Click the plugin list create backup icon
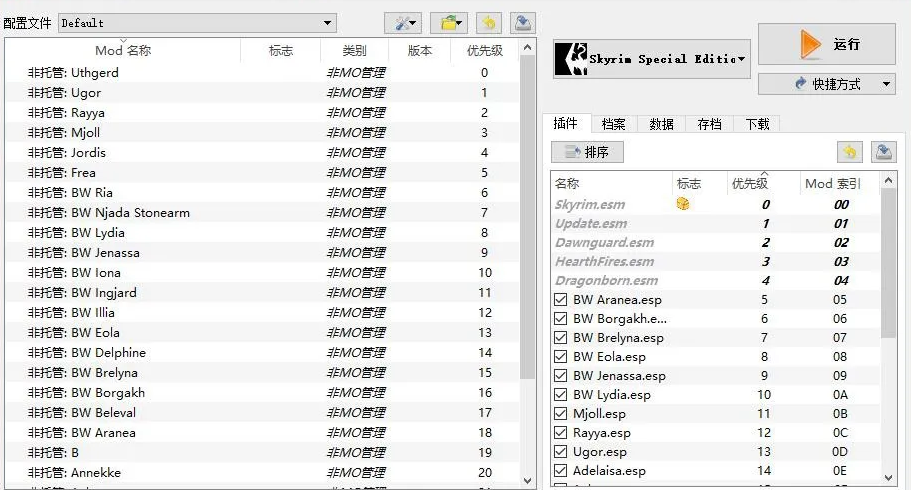The width and height of the screenshot is (911, 490). tap(884, 152)
